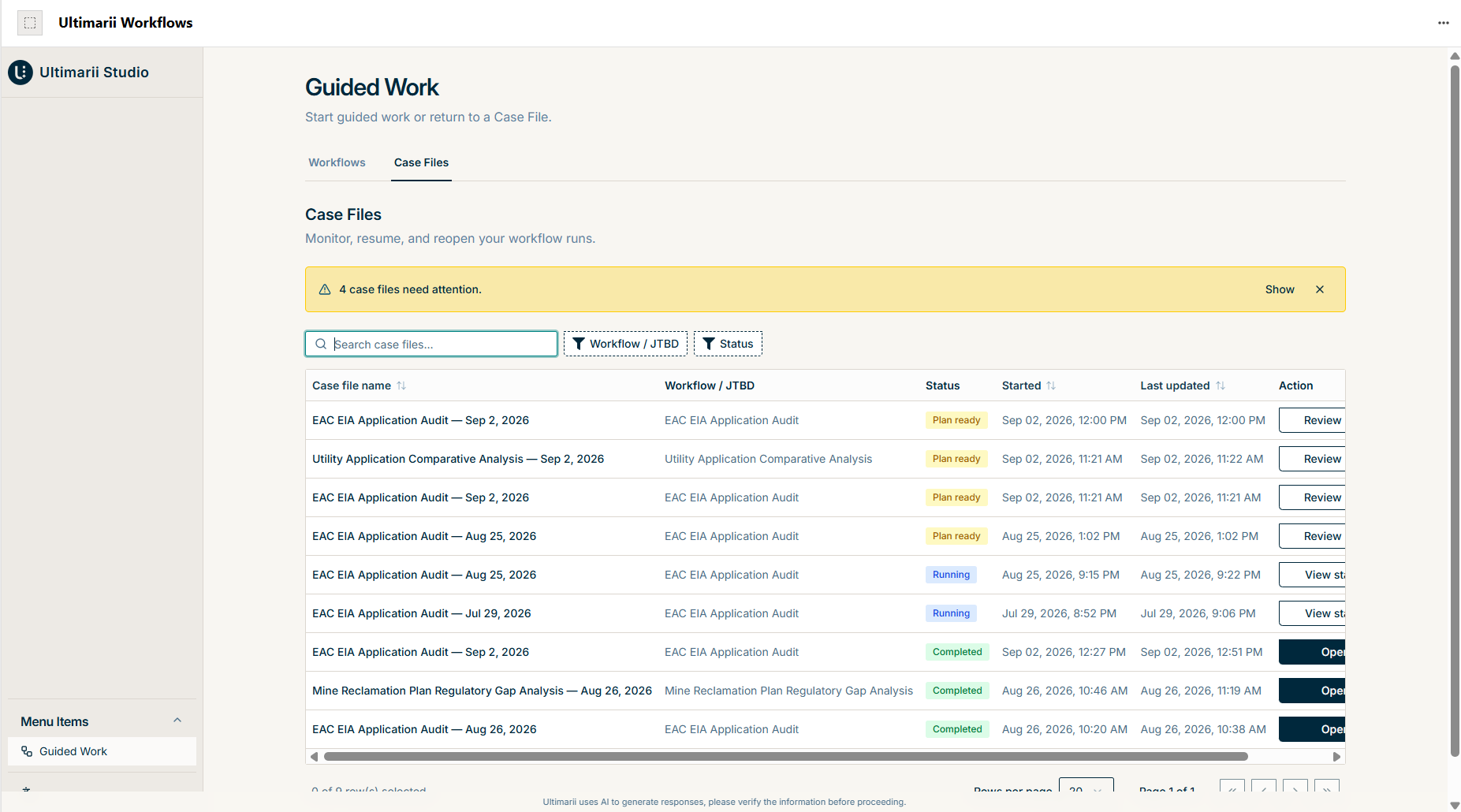1461x812 pixels.
Task: Click the Action column header
Action: tap(1295, 386)
